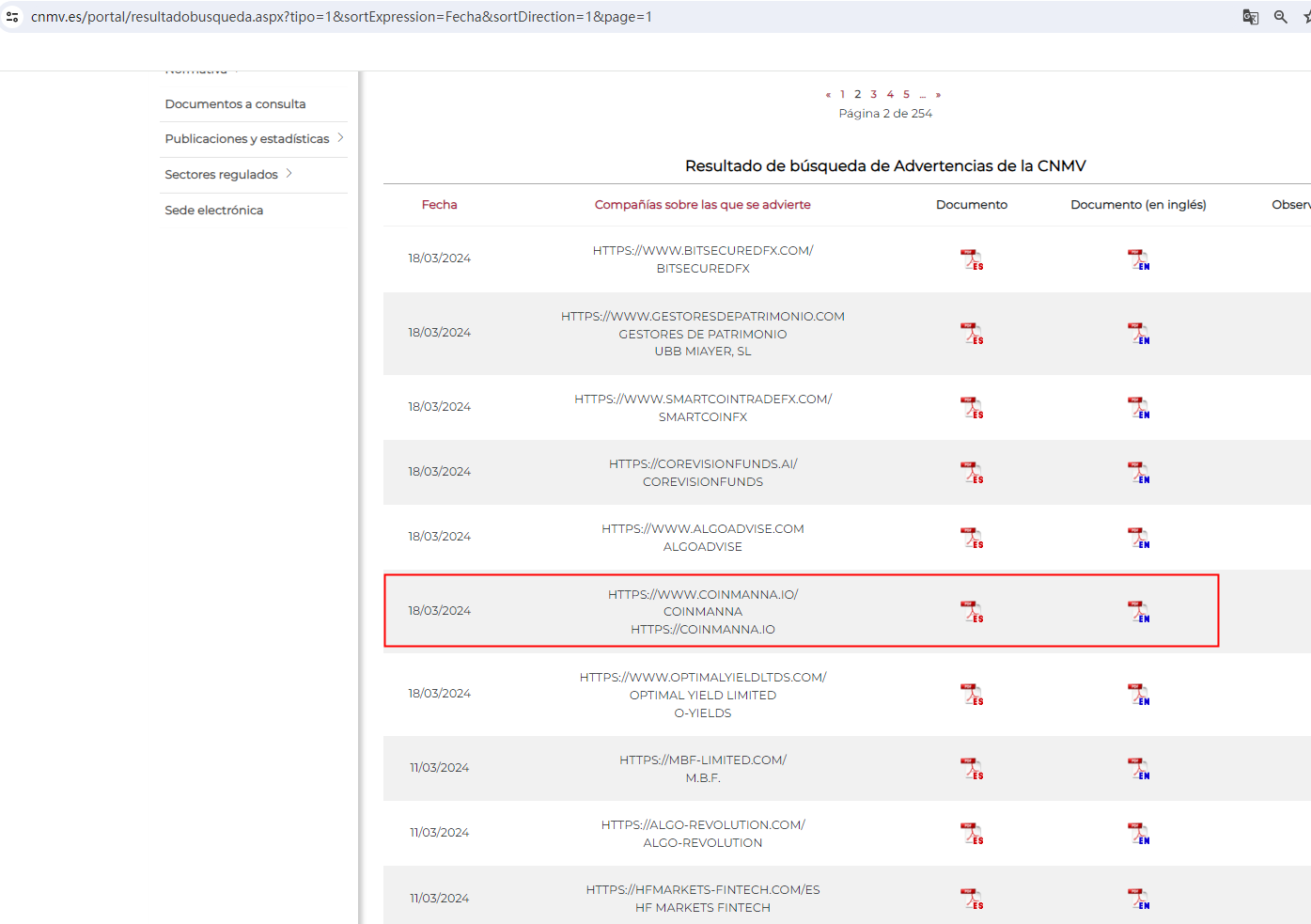
Task: Click the zoom magnifier icon in address bar
Action: pos(1280,17)
